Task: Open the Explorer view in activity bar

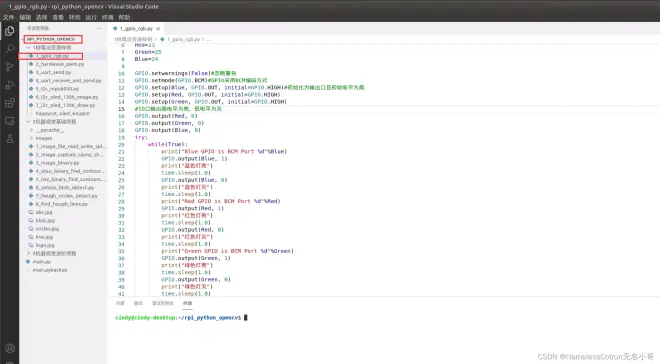Action: (9, 31)
